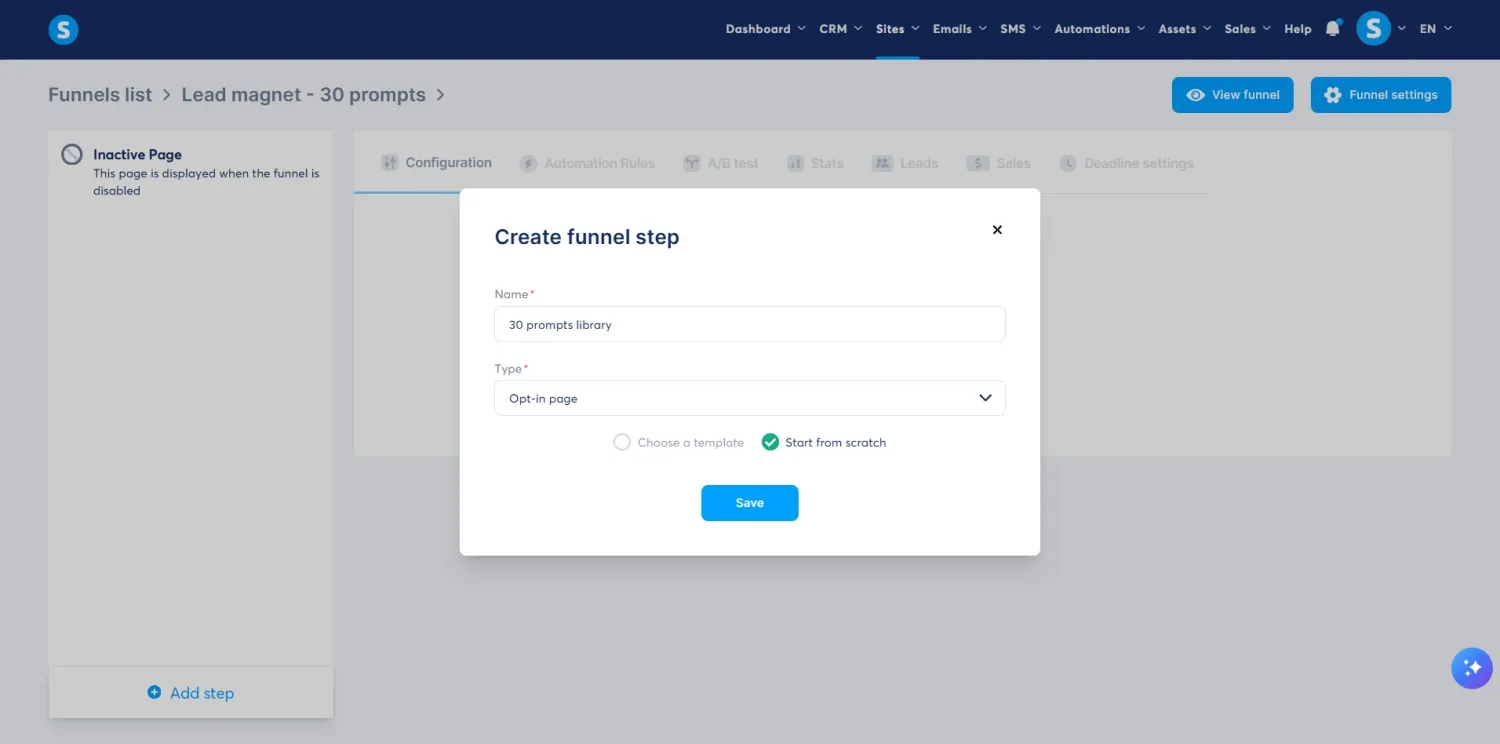Viewport: 1500px width, 744px height.
Task: Click the A/B test tab icon
Action: [x=691, y=163]
